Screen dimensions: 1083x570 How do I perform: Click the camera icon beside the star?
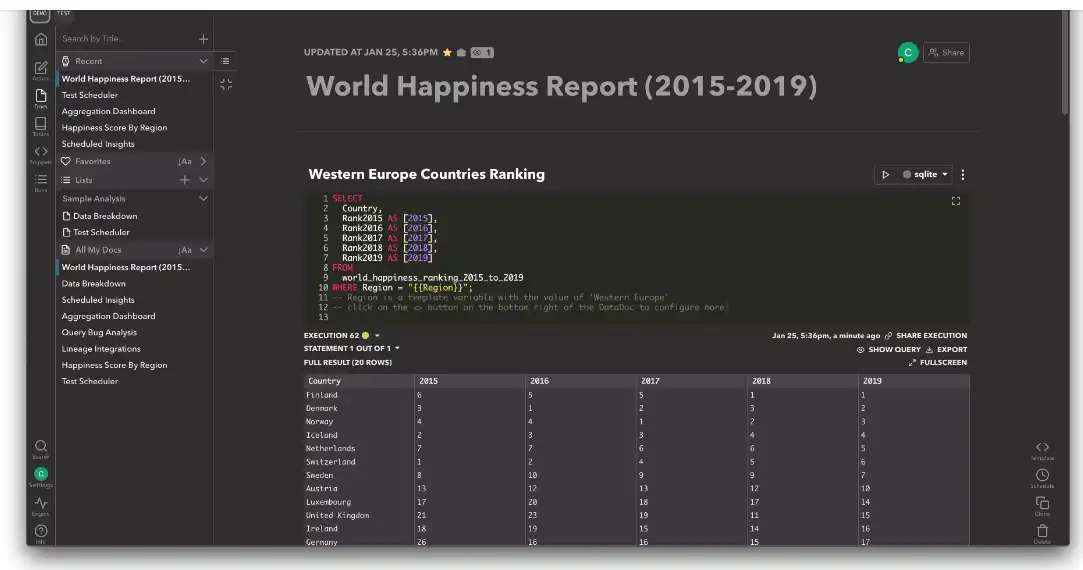pyautogui.click(x=461, y=53)
